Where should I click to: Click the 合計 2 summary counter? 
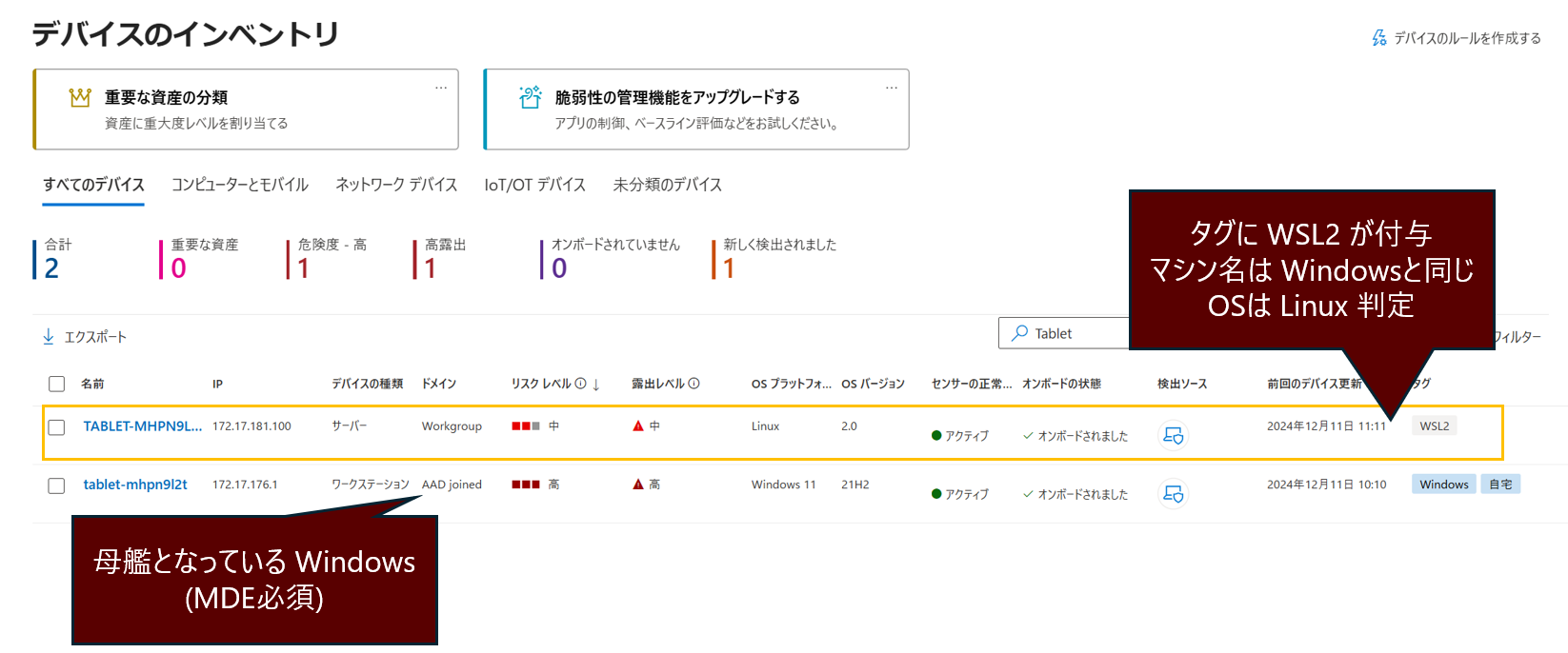(53, 259)
